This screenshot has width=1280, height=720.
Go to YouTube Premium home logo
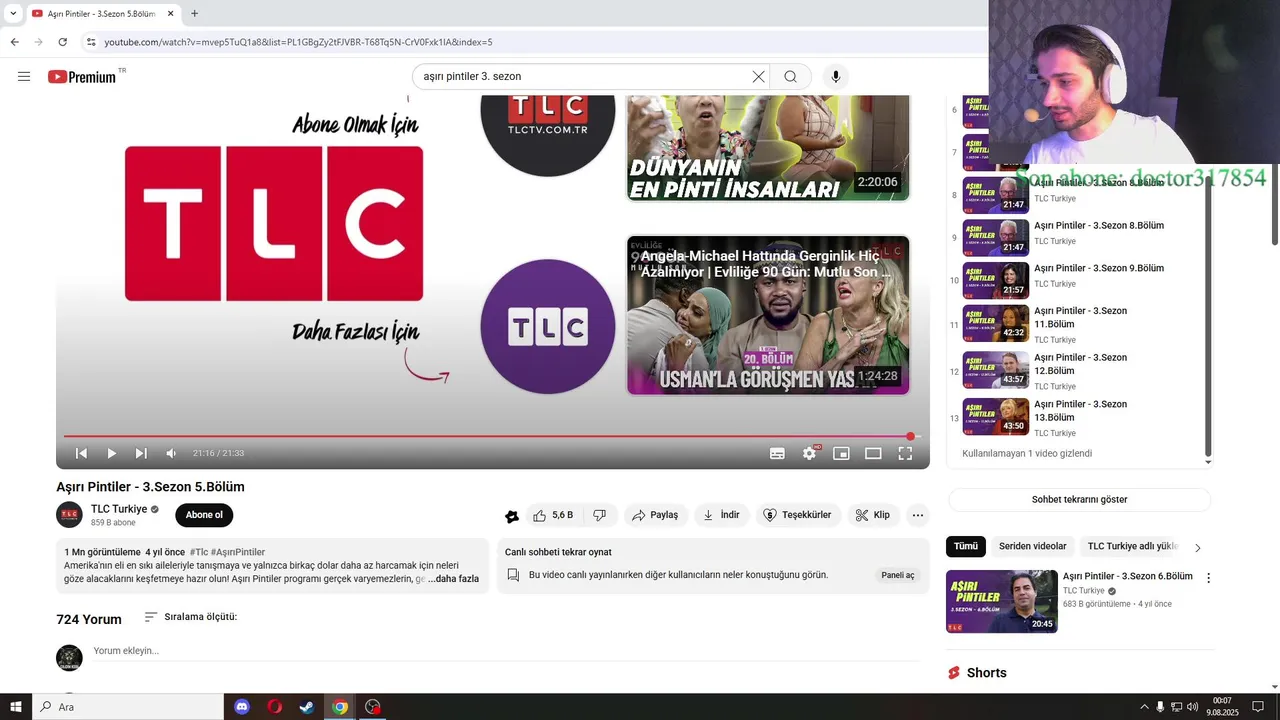point(82,77)
